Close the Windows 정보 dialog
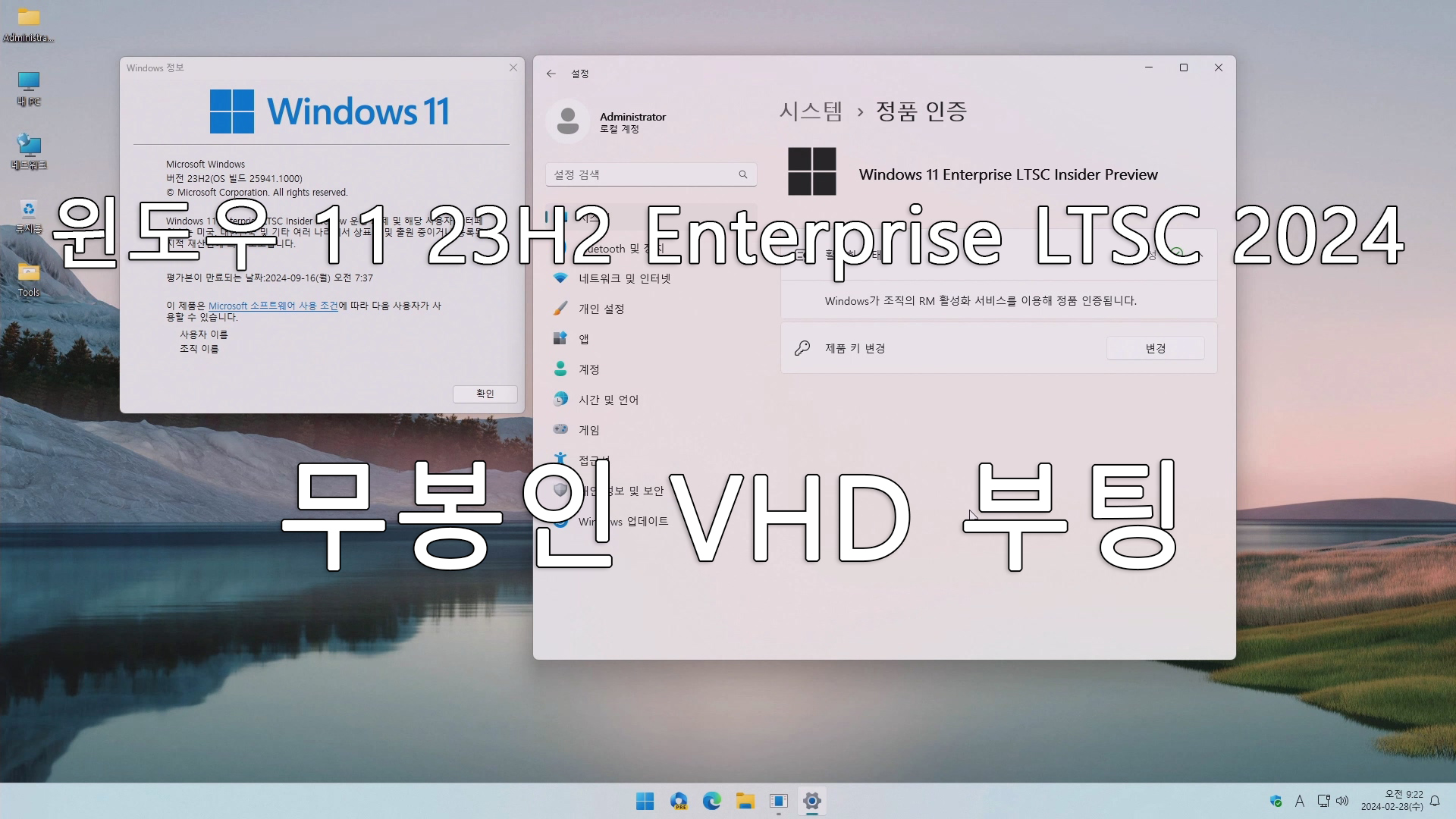 click(513, 67)
